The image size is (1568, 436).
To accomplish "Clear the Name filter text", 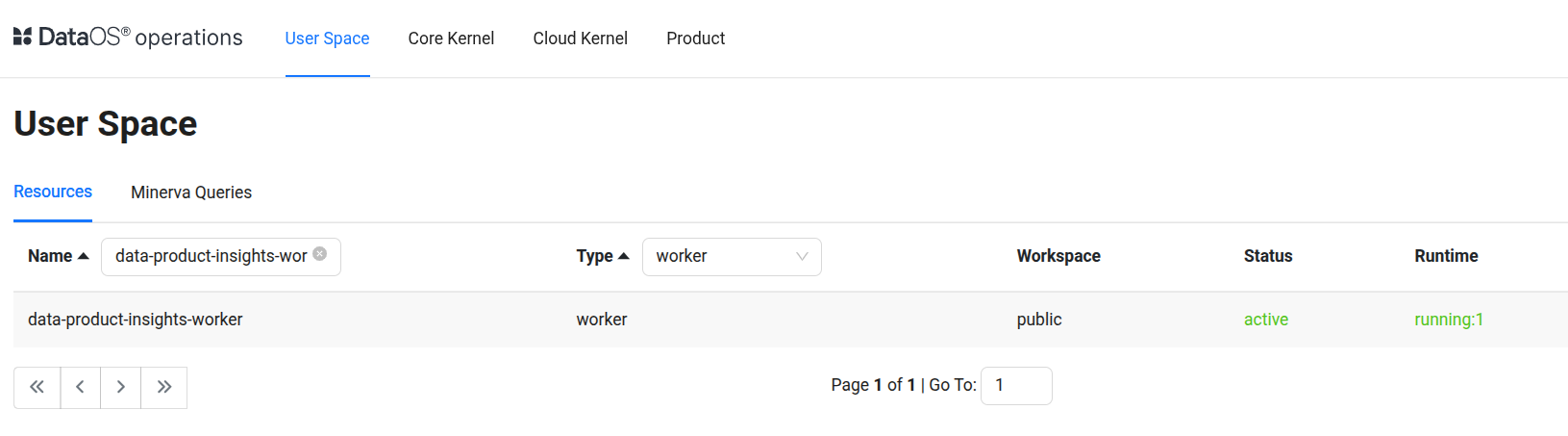I will click(x=320, y=254).
